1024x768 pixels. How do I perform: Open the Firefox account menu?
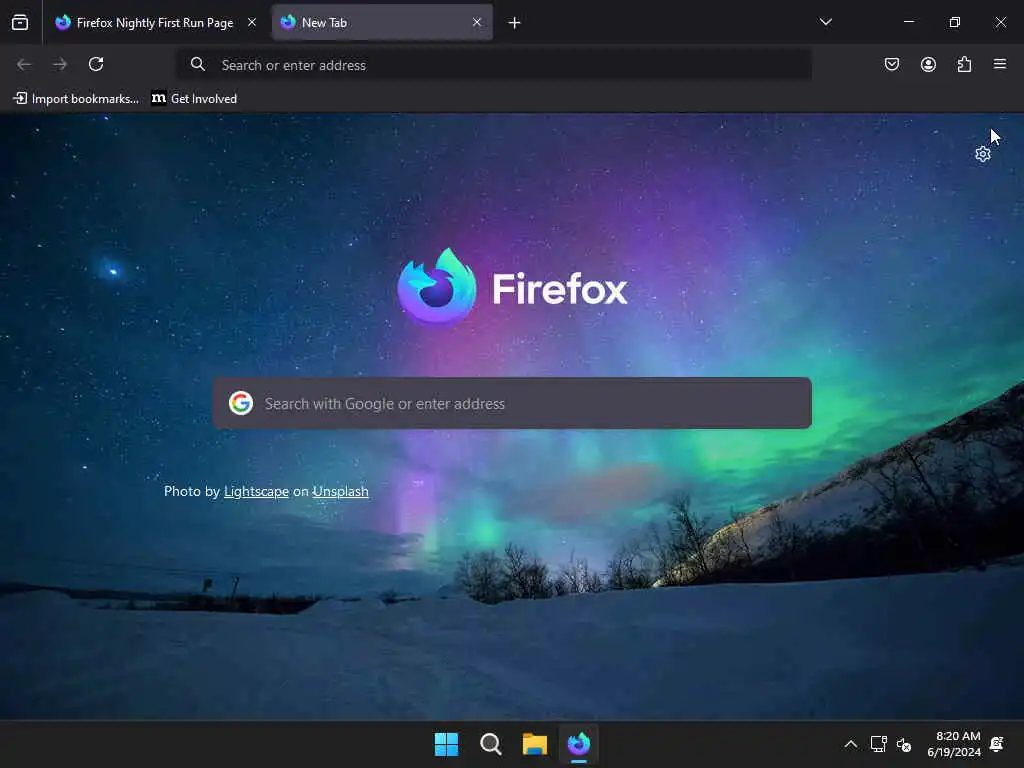(x=928, y=64)
